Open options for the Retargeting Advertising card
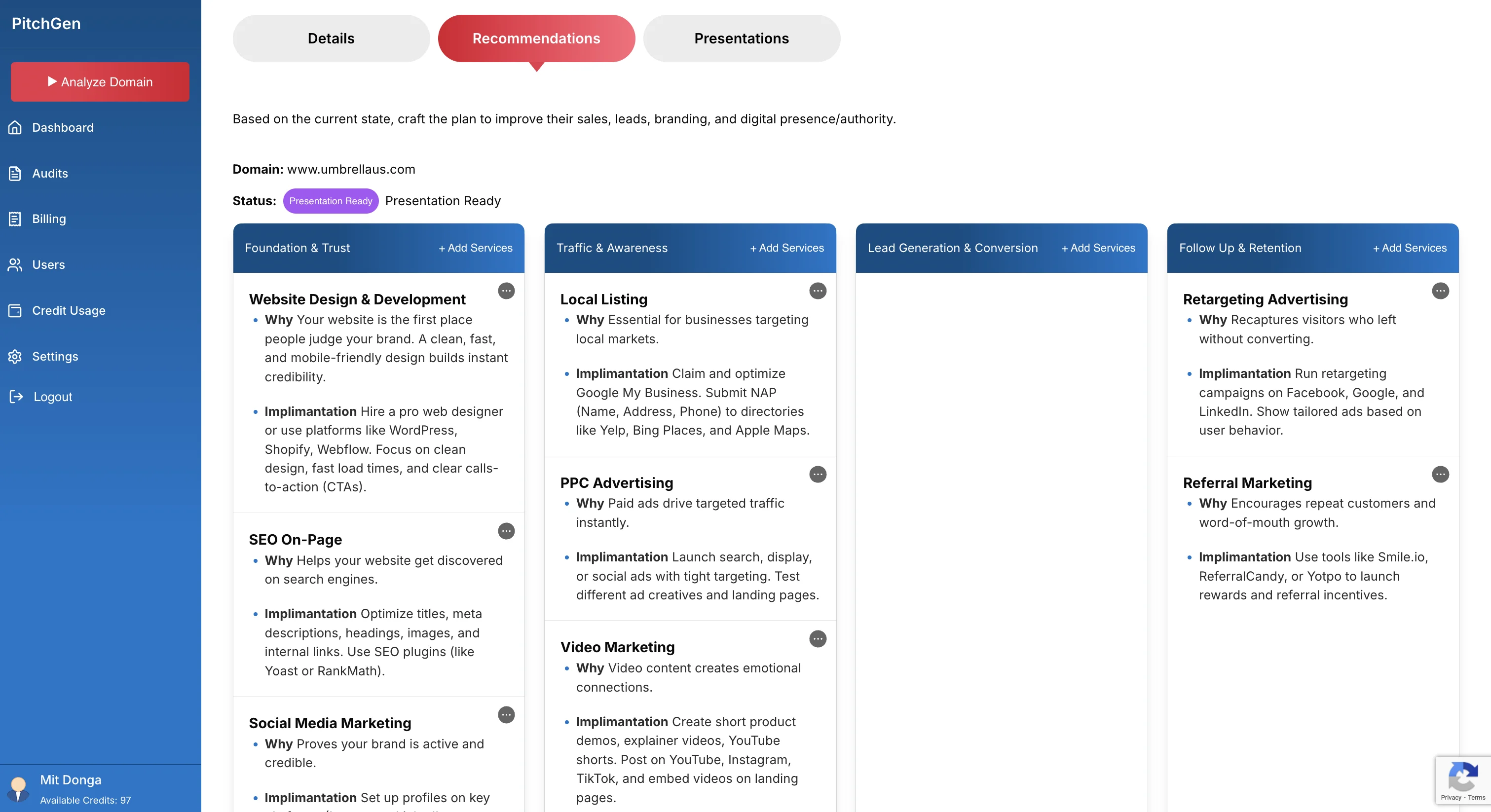 [x=1440, y=291]
